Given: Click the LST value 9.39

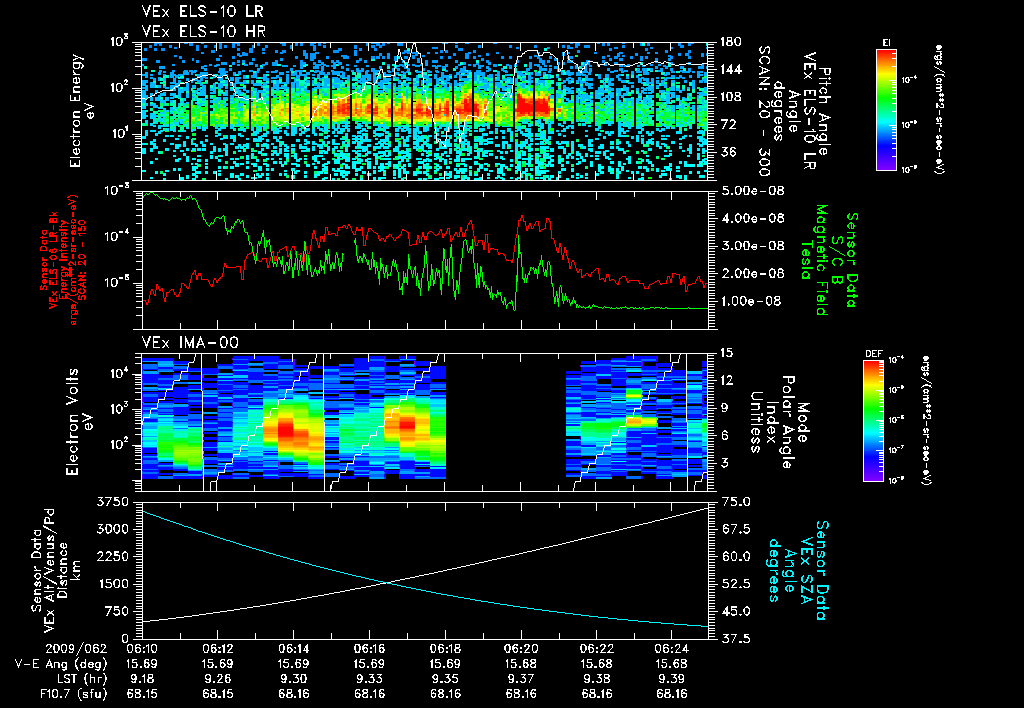Looking at the screenshot, I should [x=673, y=679].
